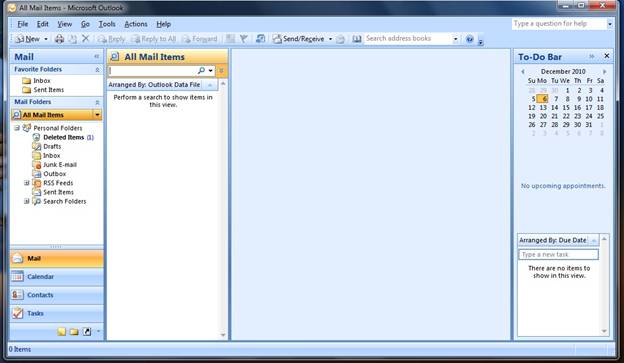Click the blue Help question mark icon

point(470,39)
